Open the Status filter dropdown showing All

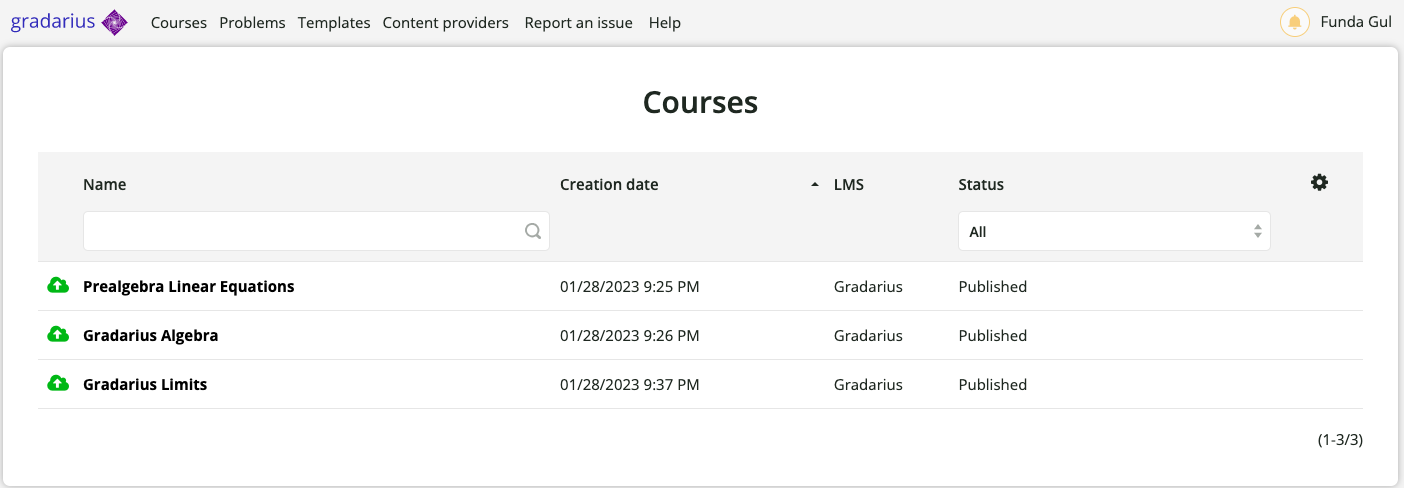point(1114,231)
